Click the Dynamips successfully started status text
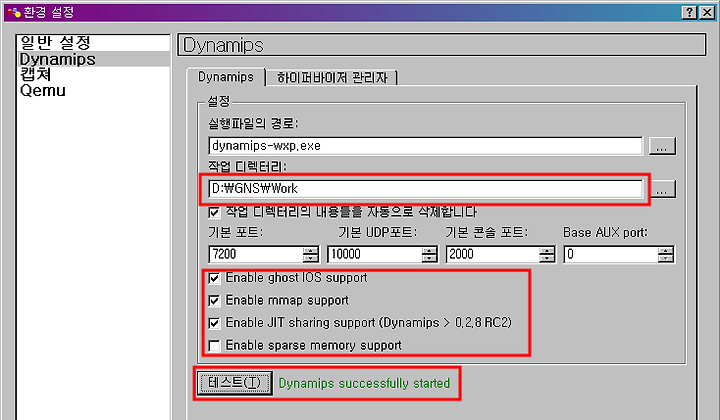 (364, 383)
